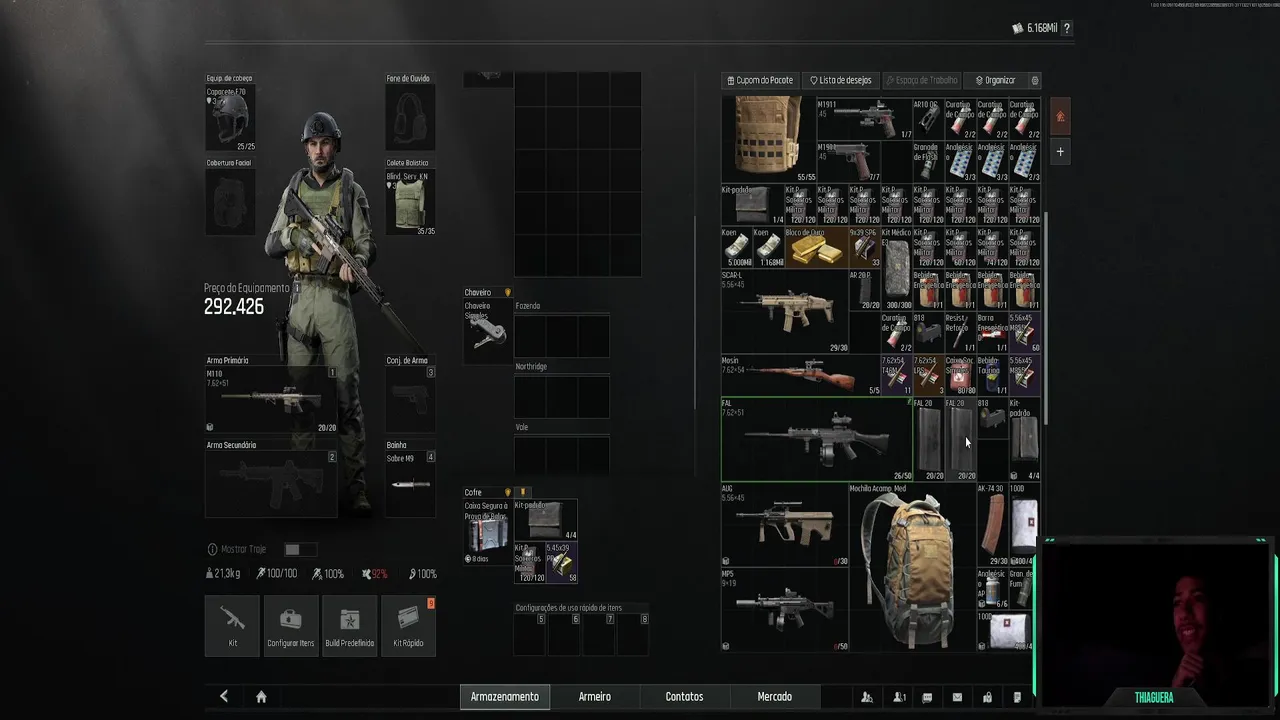Image resolution: width=1280 pixels, height=720 pixels.
Task: Click the 6.168Mil currency balance
Action: [x=1034, y=28]
